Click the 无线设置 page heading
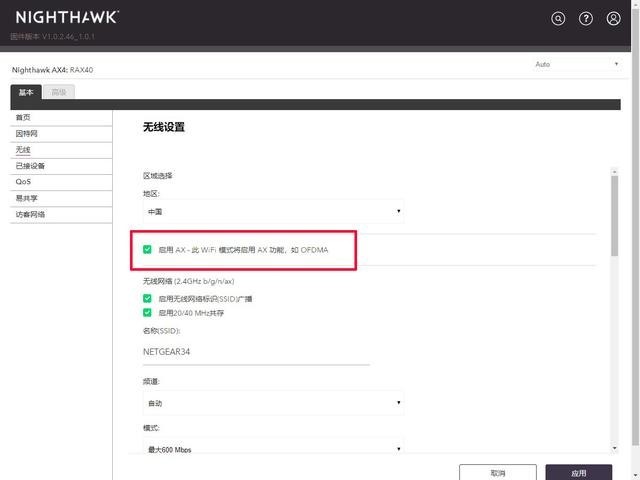Viewport: 640px width, 480px height. coord(164,127)
